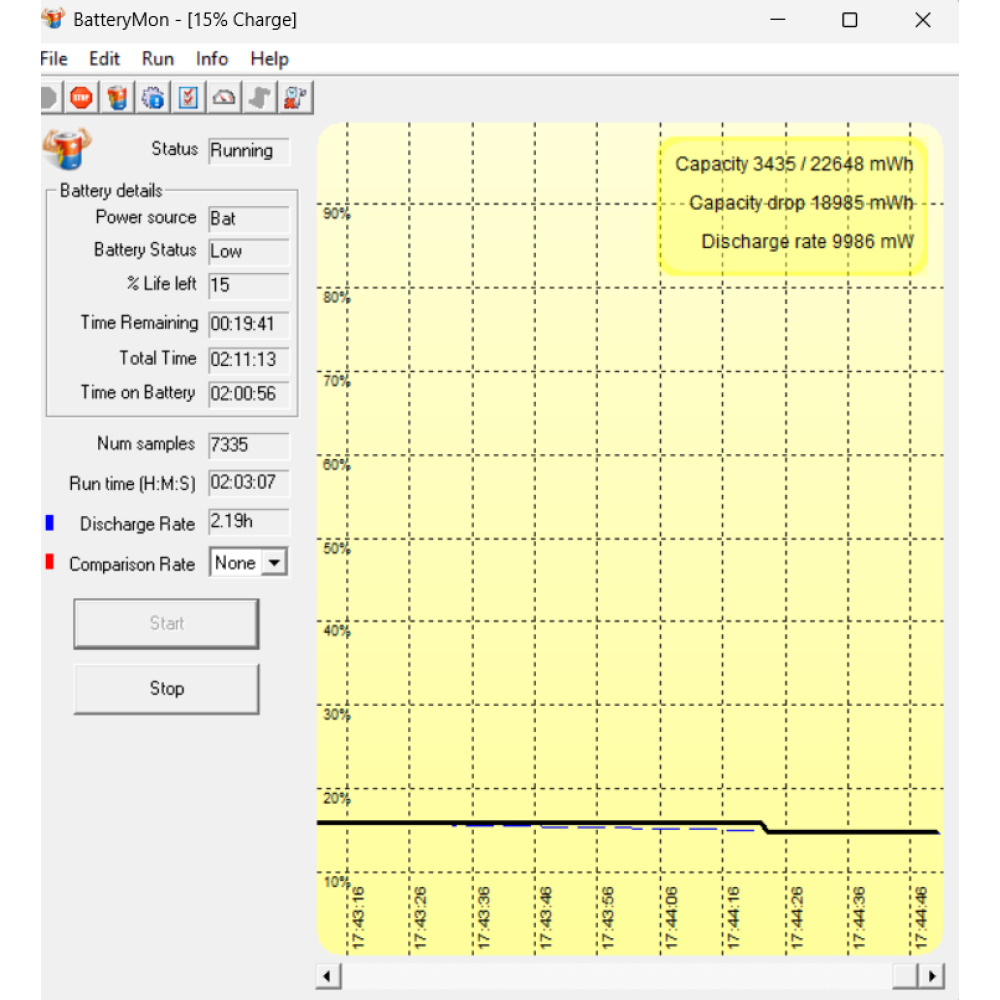This screenshot has height=1000, width=1000.
Task: Click the clear log icon with red X
Action: pos(295,97)
